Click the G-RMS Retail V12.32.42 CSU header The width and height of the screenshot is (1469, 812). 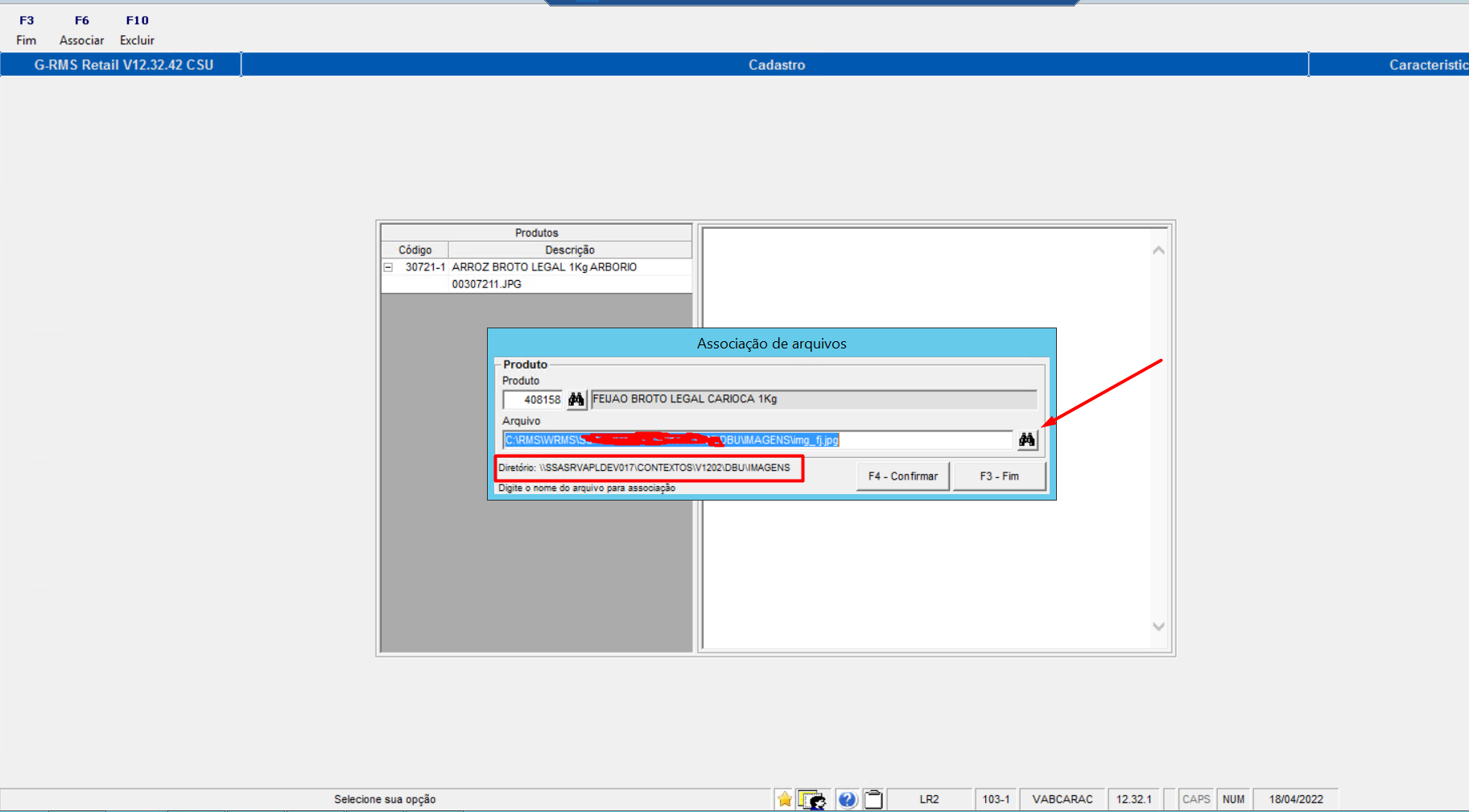pos(123,65)
